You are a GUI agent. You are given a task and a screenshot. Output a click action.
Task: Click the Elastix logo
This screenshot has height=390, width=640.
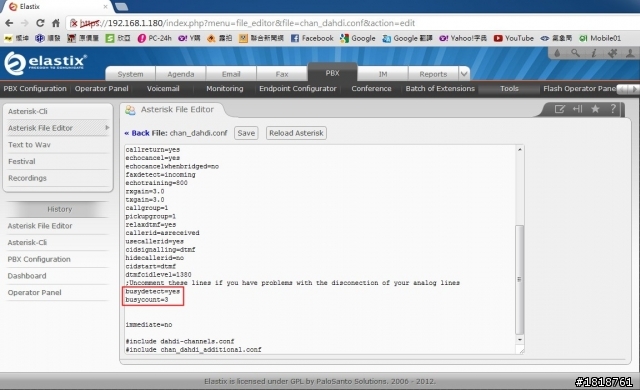pos(45,63)
